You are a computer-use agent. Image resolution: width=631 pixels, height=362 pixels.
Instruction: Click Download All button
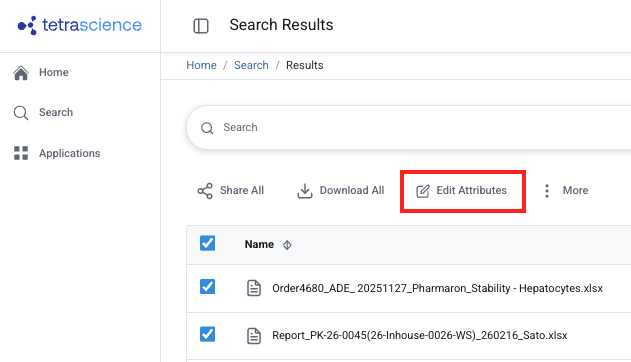click(340, 191)
